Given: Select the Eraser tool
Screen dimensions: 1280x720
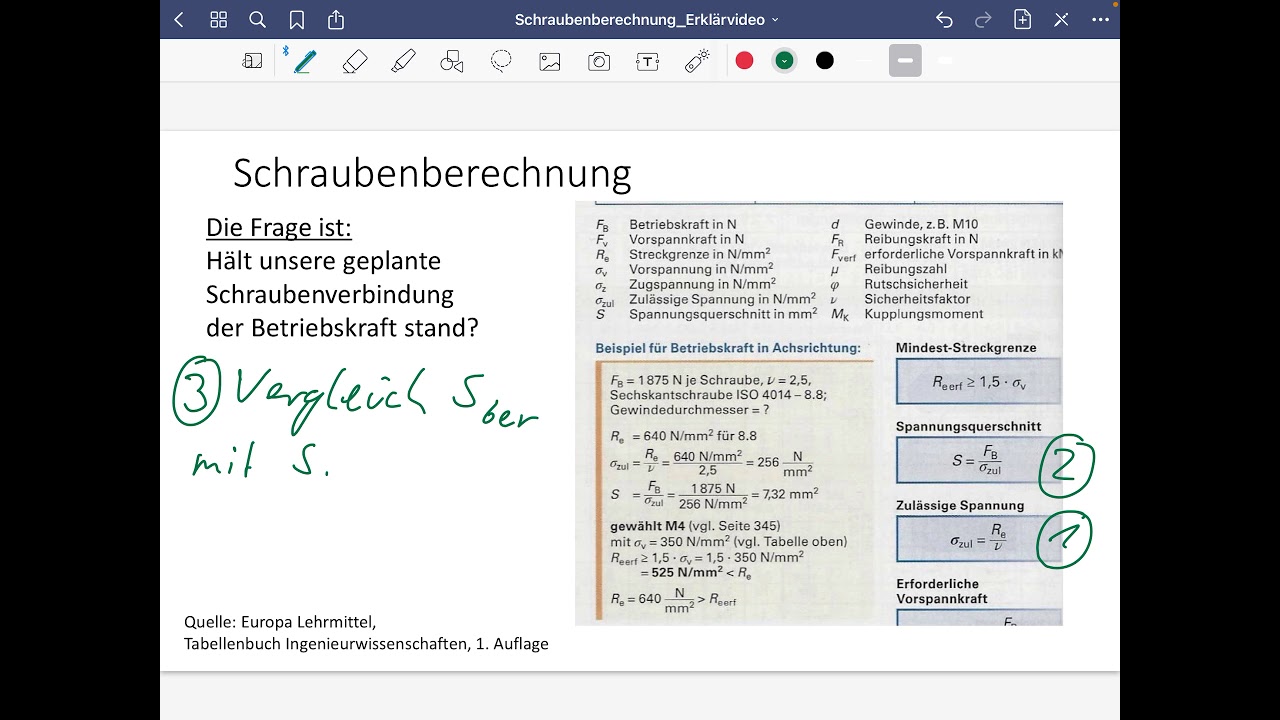Looking at the screenshot, I should tap(354, 61).
